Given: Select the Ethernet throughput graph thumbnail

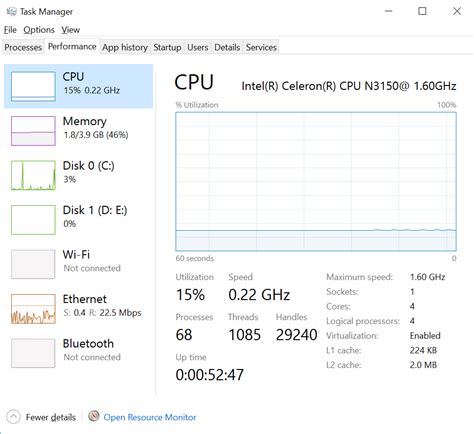Looking at the screenshot, I should click(x=33, y=309).
